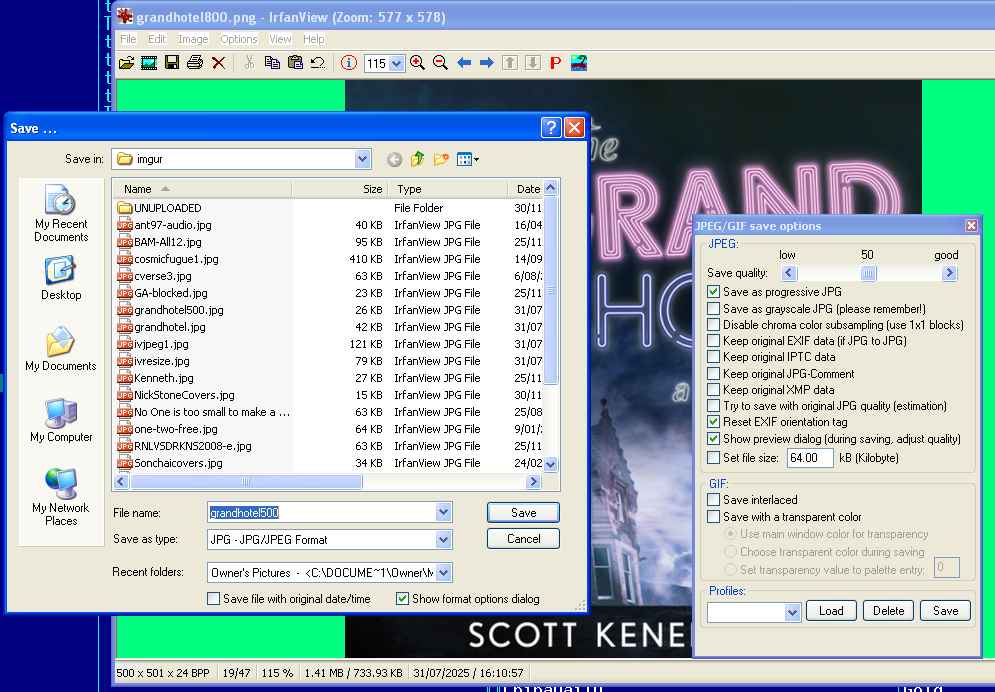Click the Up one level folder icon

point(417,159)
